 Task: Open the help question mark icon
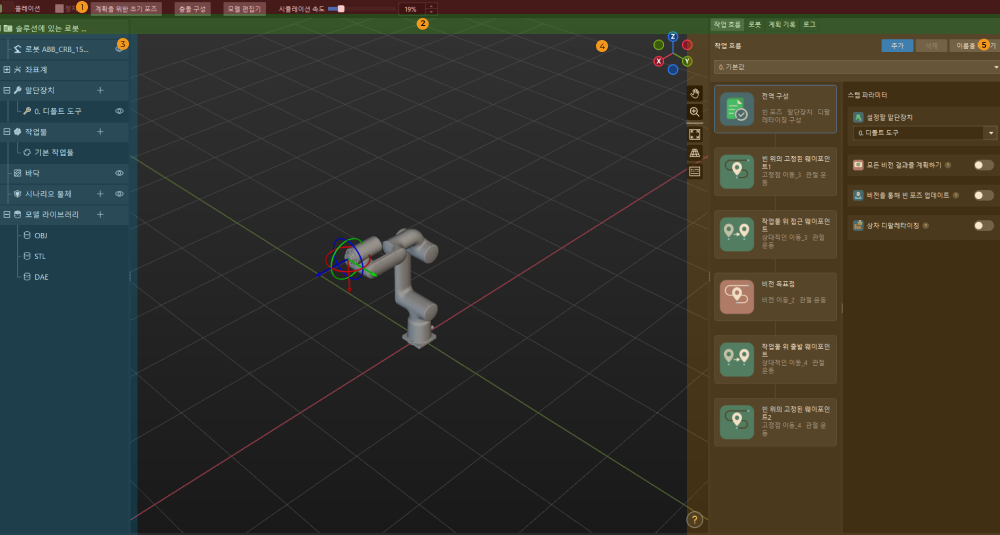pos(695,519)
